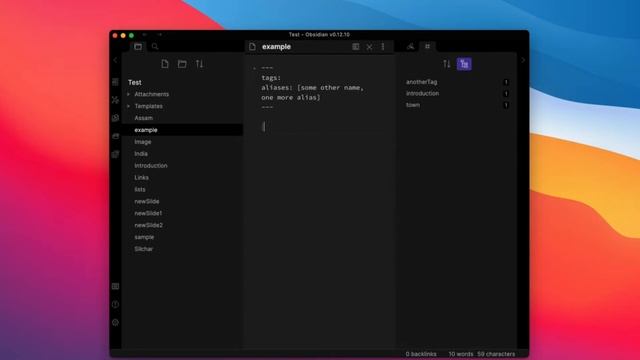Viewport: 640px width, 360px height.
Task: Collapse the right sidebar with the chevron
Action: (523, 60)
